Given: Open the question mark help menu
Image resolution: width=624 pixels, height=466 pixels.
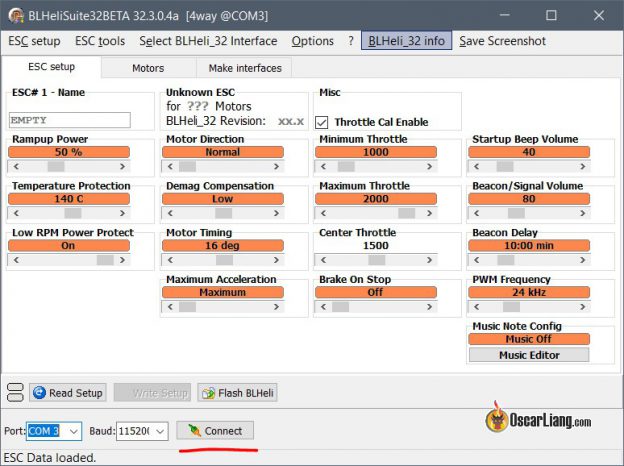Looking at the screenshot, I should tap(351, 41).
